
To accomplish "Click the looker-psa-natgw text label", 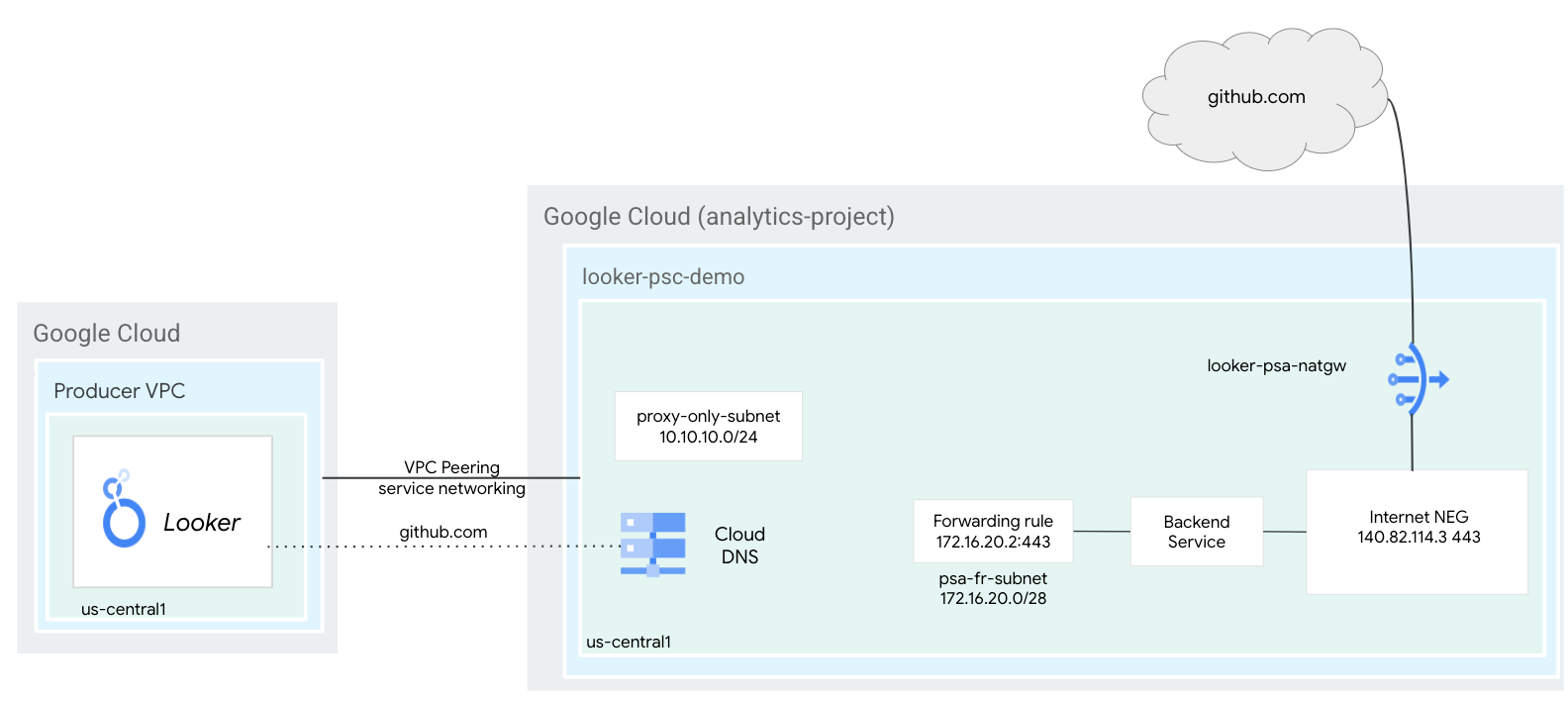I will tap(1276, 365).
